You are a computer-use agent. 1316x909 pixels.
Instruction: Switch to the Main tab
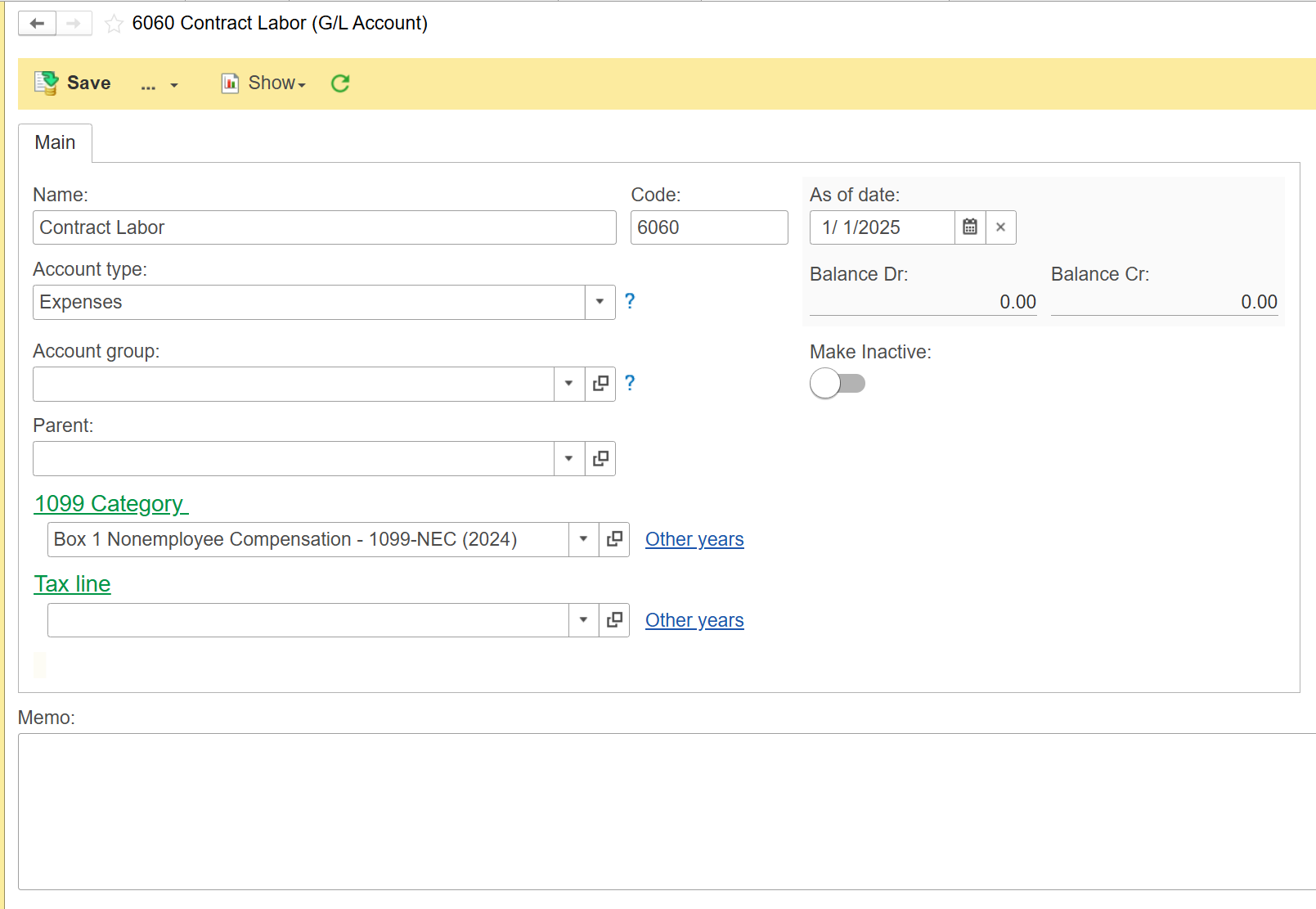pyautogui.click(x=55, y=142)
